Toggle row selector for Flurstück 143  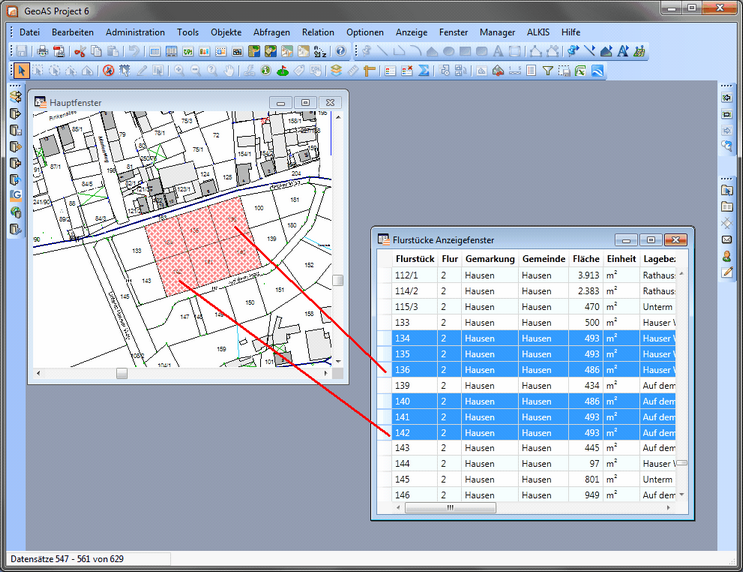385,448
